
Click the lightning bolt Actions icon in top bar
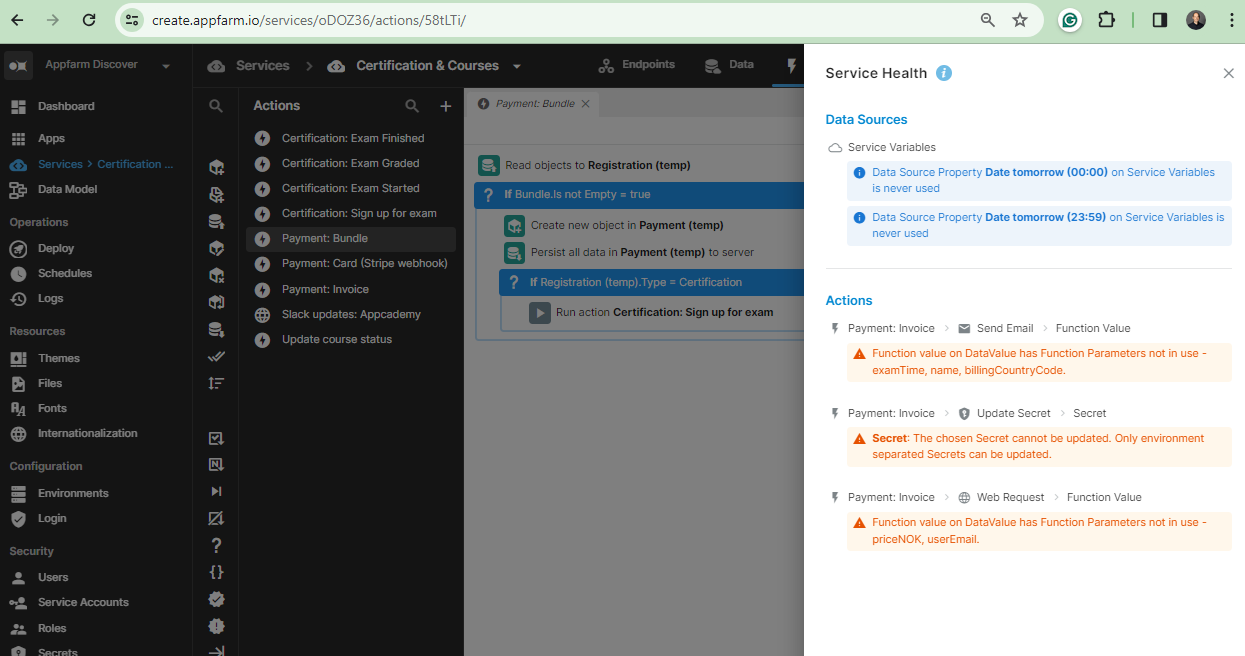click(x=791, y=66)
